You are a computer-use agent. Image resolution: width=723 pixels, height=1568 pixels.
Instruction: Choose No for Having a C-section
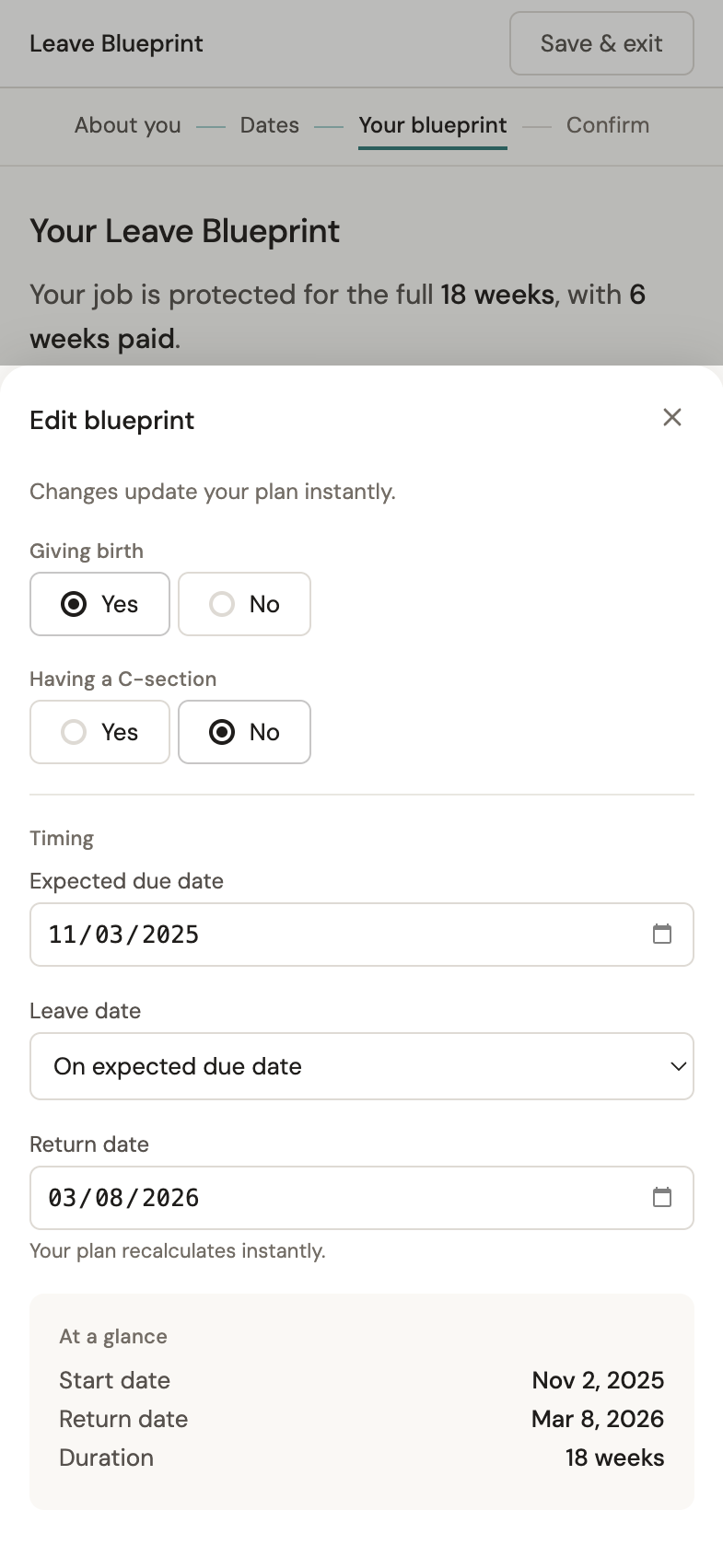(x=244, y=732)
